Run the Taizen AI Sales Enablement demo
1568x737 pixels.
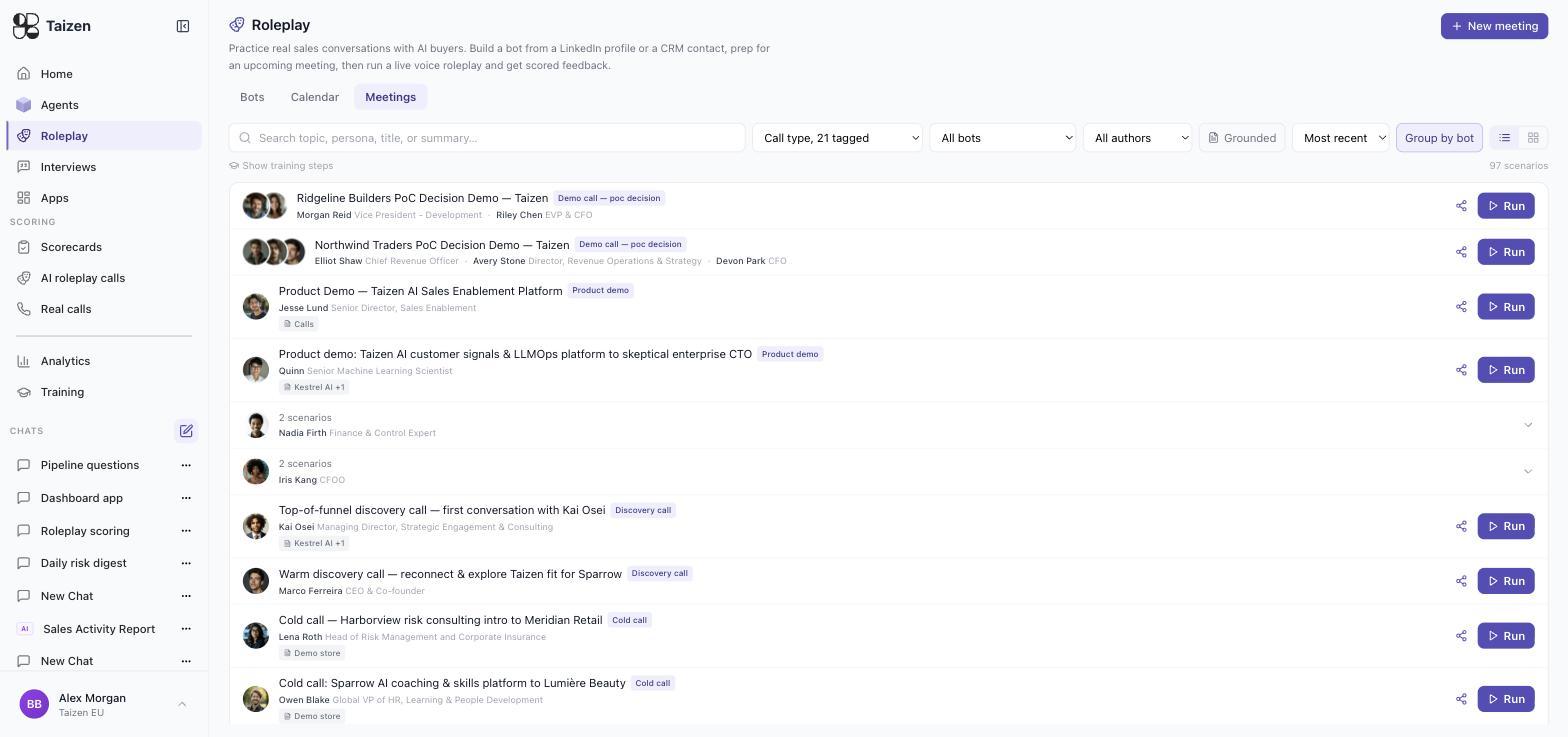click(1506, 307)
